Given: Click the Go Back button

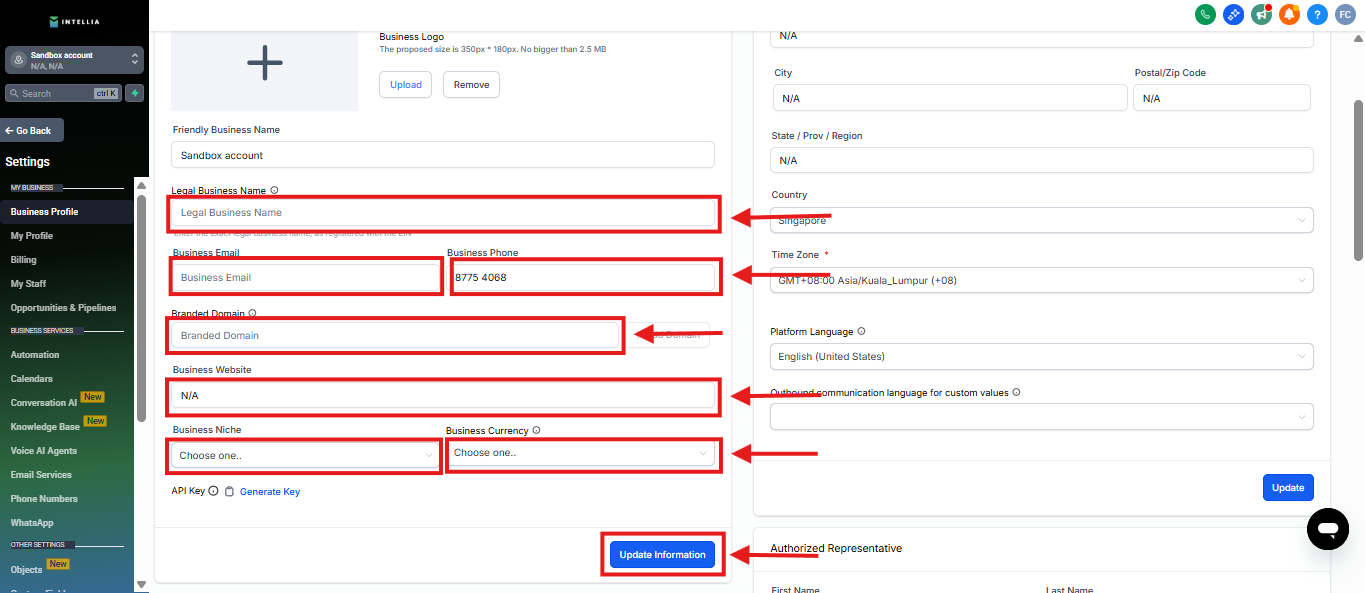Looking at the screenshot, I should (x=32, y=131).
